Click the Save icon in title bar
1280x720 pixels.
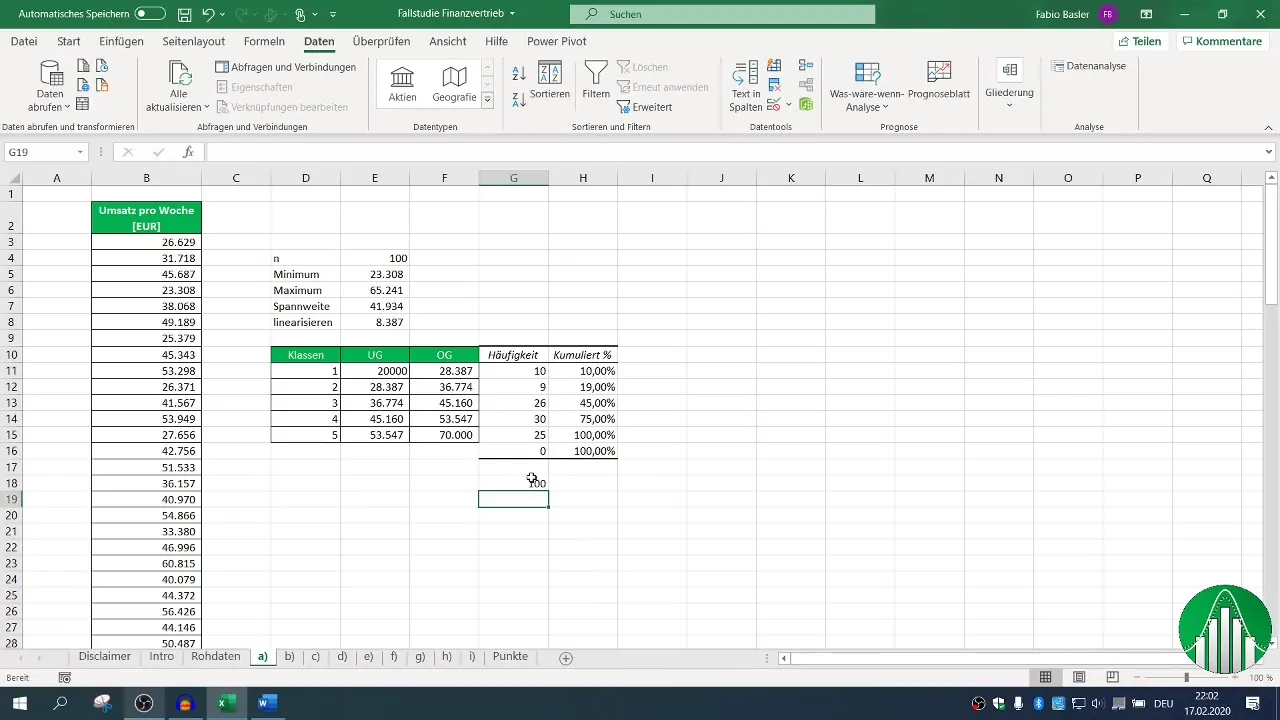[184, 14]
